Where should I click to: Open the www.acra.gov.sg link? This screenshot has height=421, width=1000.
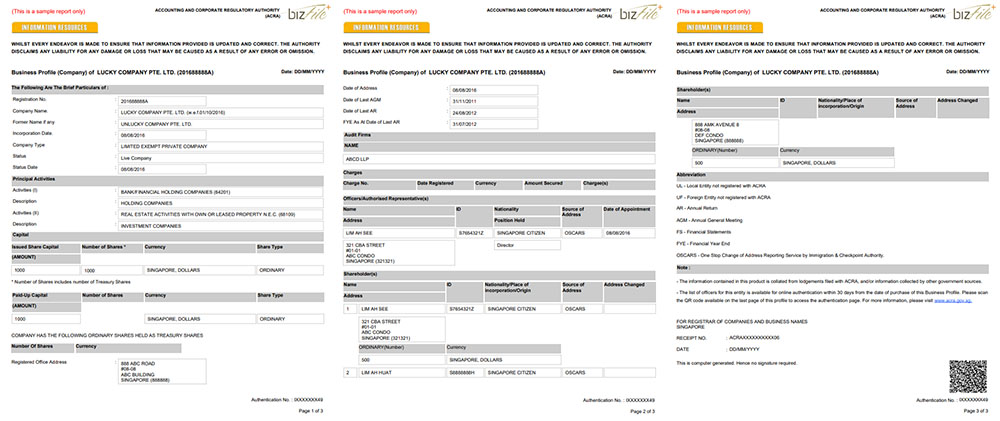(953, 300)
